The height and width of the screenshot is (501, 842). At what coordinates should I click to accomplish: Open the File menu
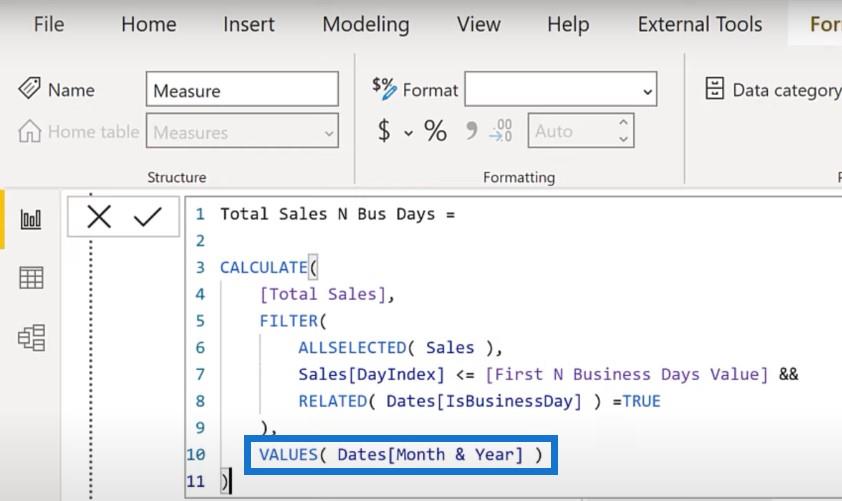point(49,24)
